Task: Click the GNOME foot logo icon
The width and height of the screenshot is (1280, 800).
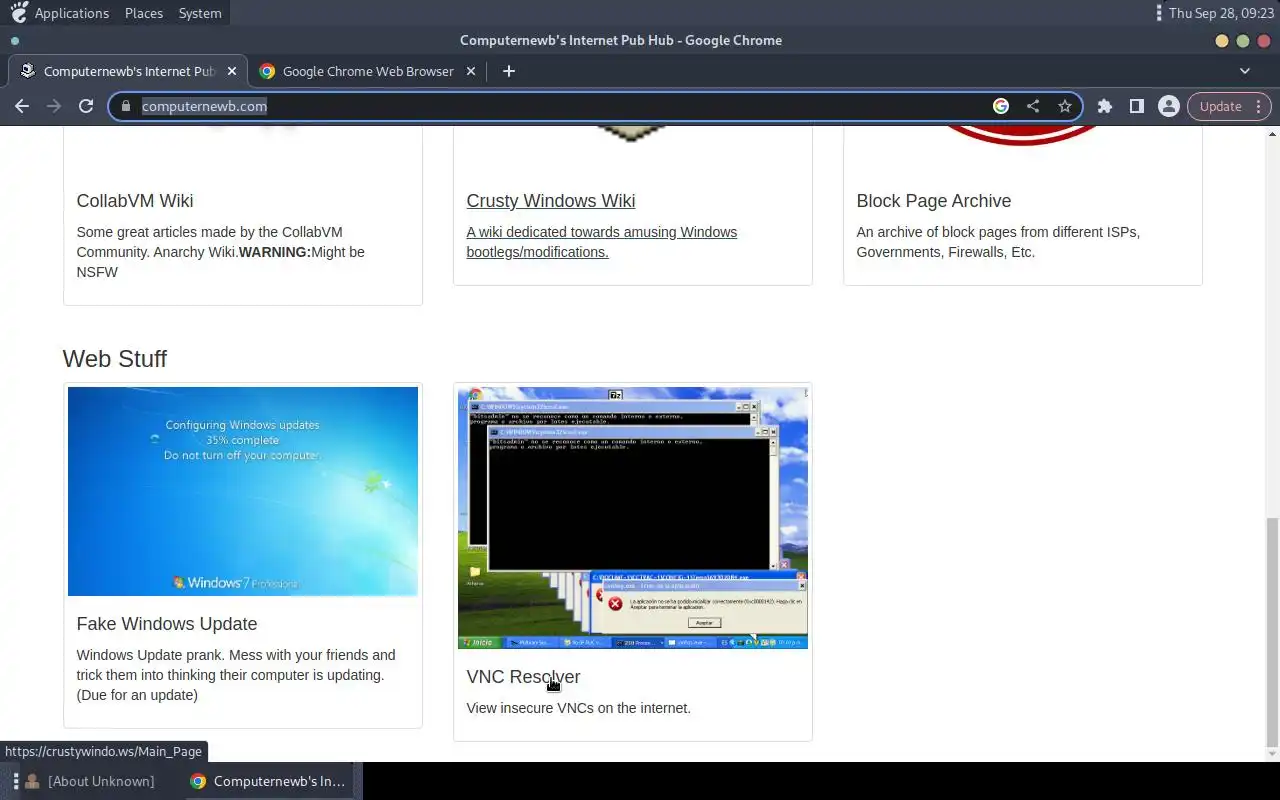Action: click(19, 13)
